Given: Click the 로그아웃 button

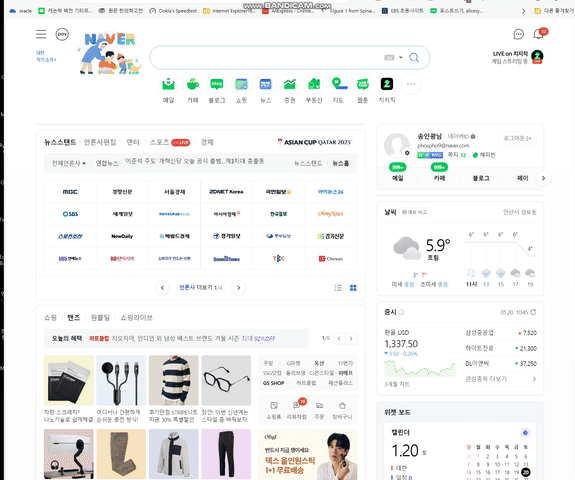Looking at the screenshot, I should click(x=517, y=139).
